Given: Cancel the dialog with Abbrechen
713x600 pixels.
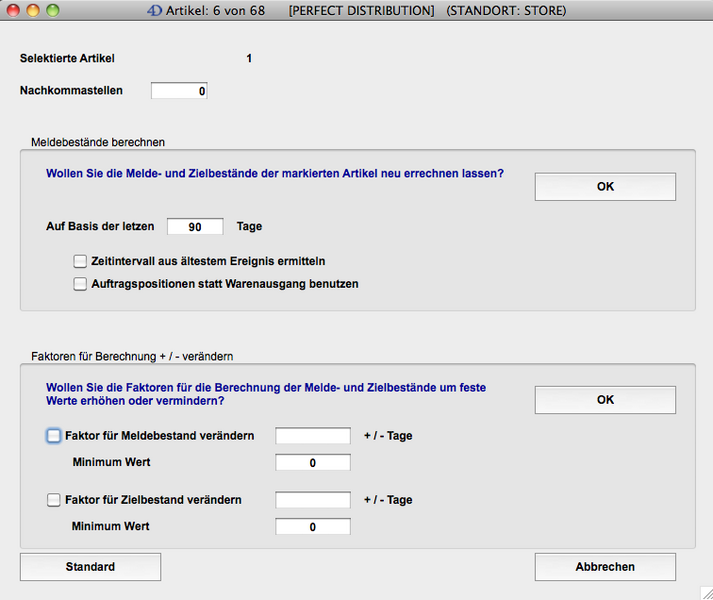Looking at the screenshot, I should point(605,567).
